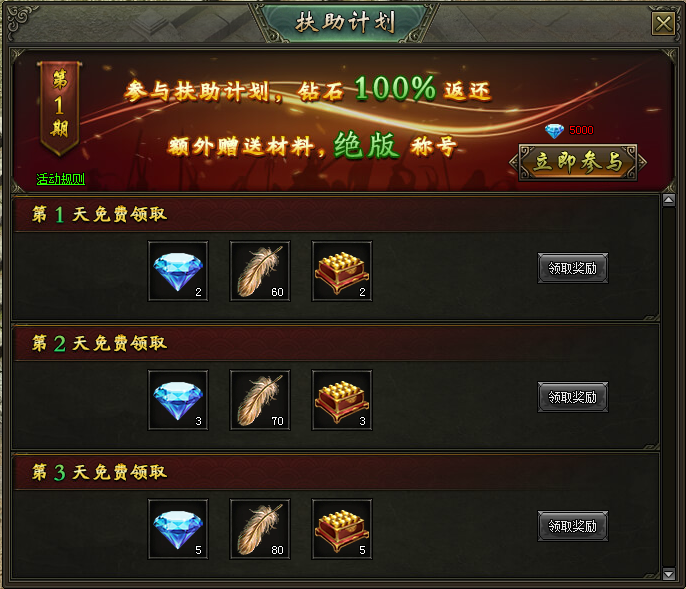Image resolution: width=686 pixels, height=589 pixels.
Task: Click the Day 3 gold chest showing 5
Action: click(x=342, y=529)
